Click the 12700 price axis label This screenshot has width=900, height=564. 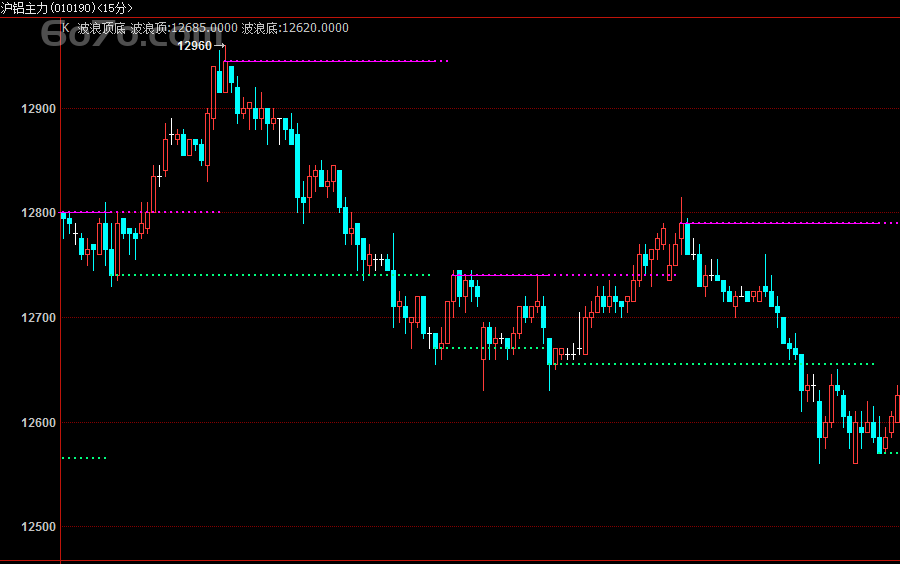[39, 318]
